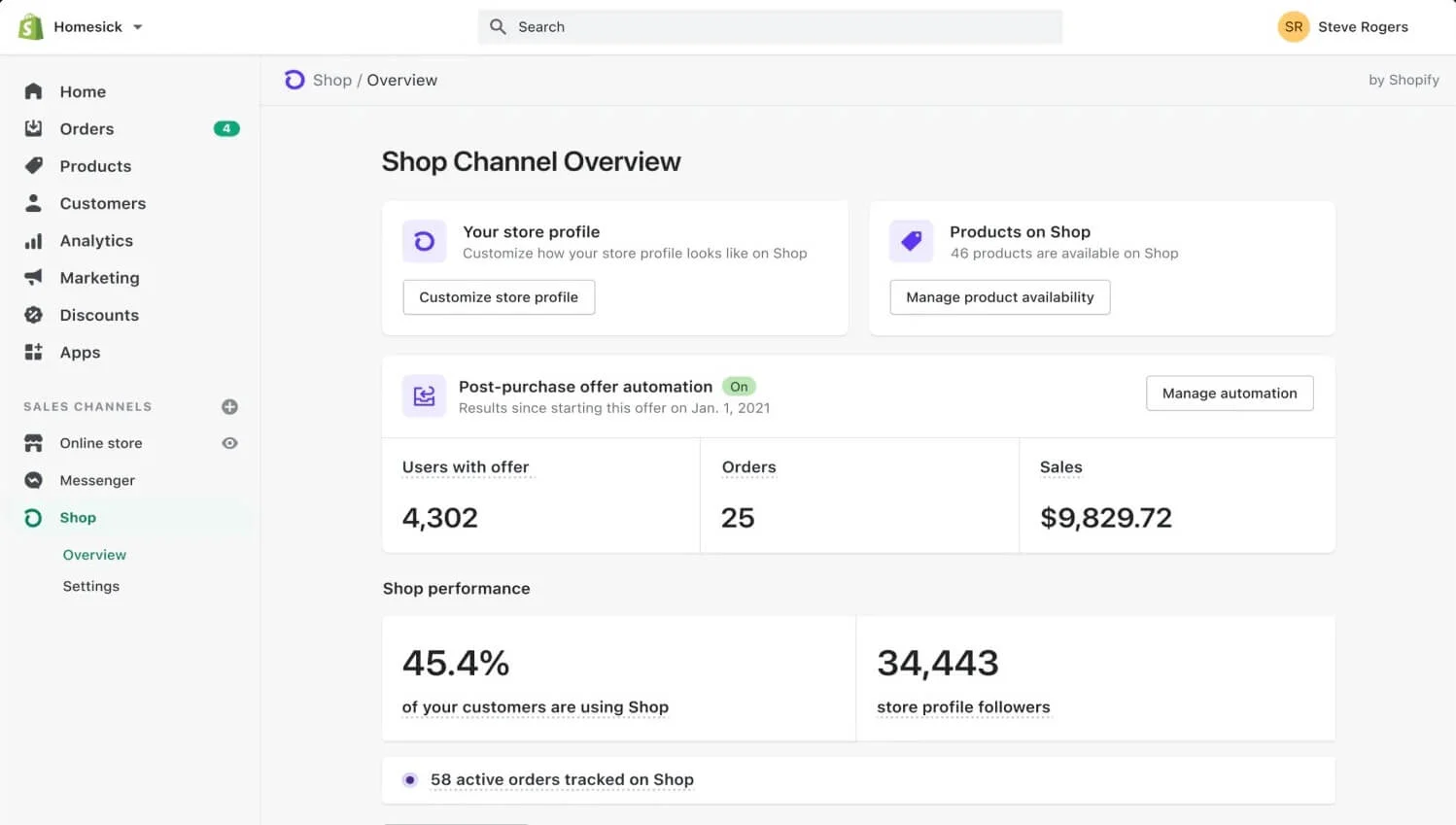Click the 4,302 users value

(x=440, y=518)
